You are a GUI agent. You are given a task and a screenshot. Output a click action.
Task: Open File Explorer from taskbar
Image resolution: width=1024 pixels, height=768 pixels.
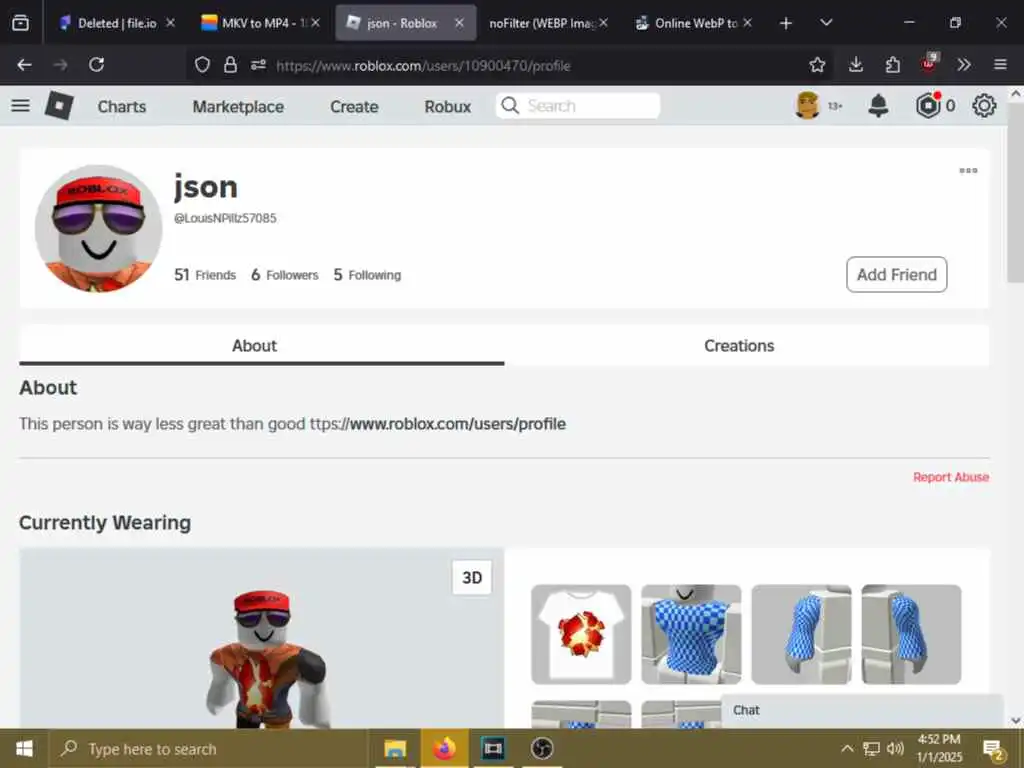[x=395, y=748]
